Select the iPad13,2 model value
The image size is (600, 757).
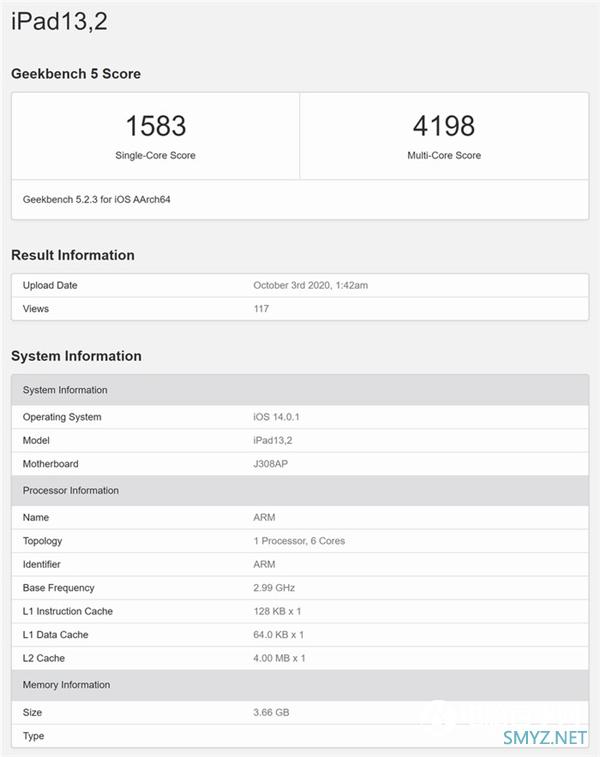point(273,440)
